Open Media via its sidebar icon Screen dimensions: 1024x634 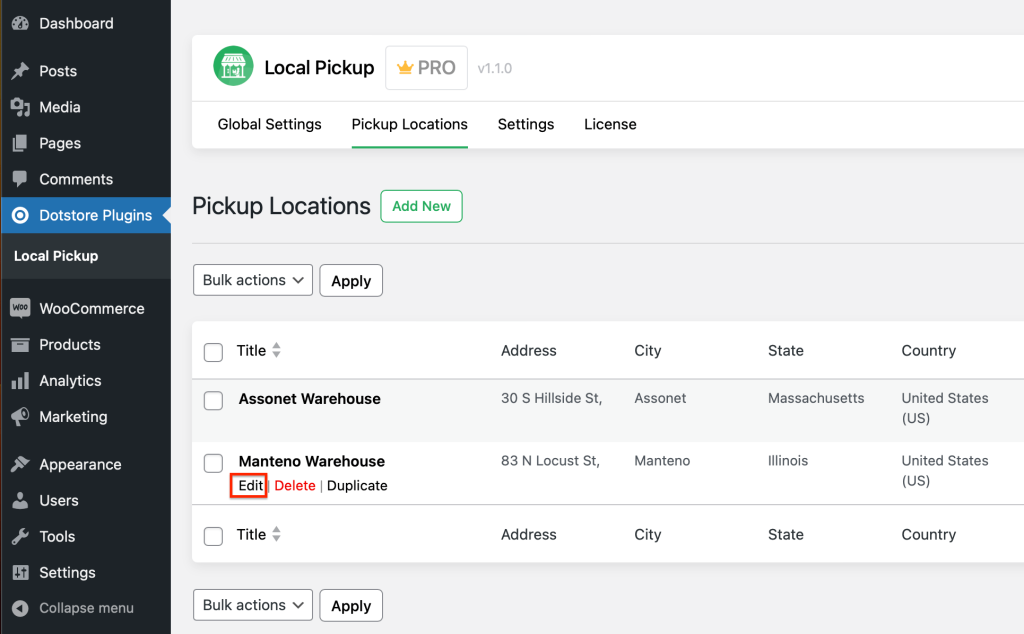click(x=20, y=107)
